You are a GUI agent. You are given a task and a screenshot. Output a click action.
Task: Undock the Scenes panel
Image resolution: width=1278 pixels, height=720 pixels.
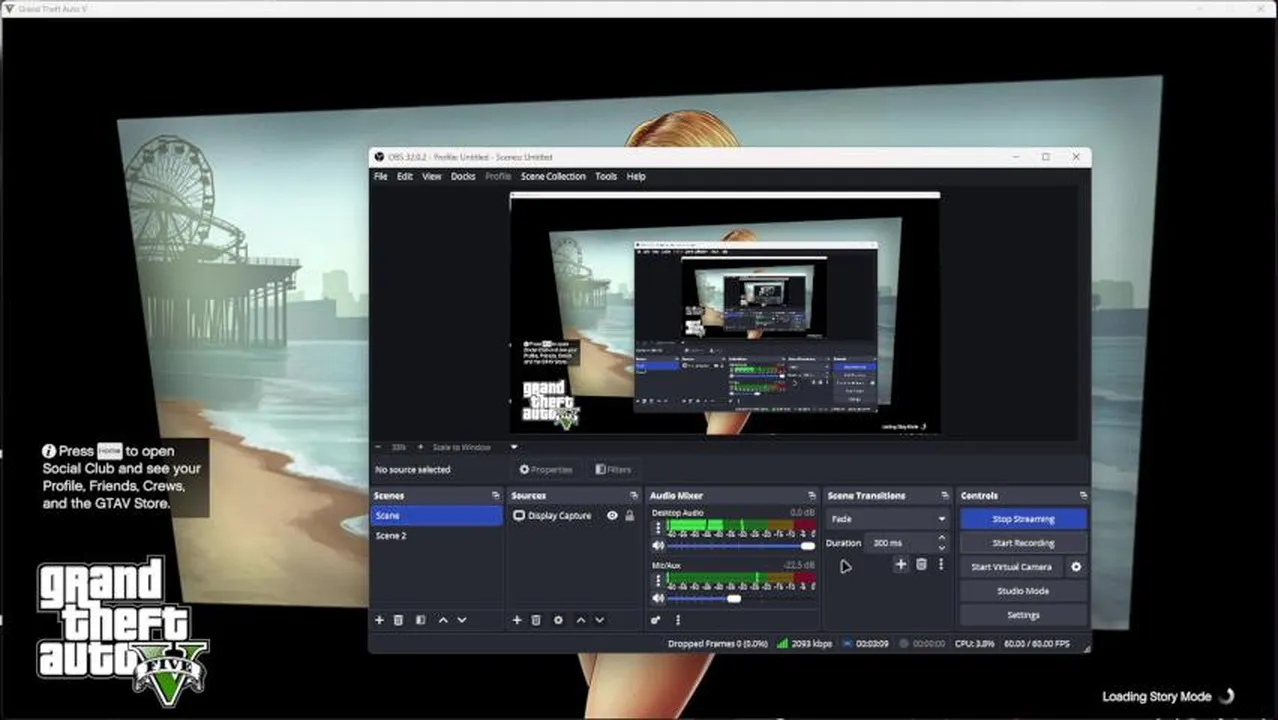[495, 496]
